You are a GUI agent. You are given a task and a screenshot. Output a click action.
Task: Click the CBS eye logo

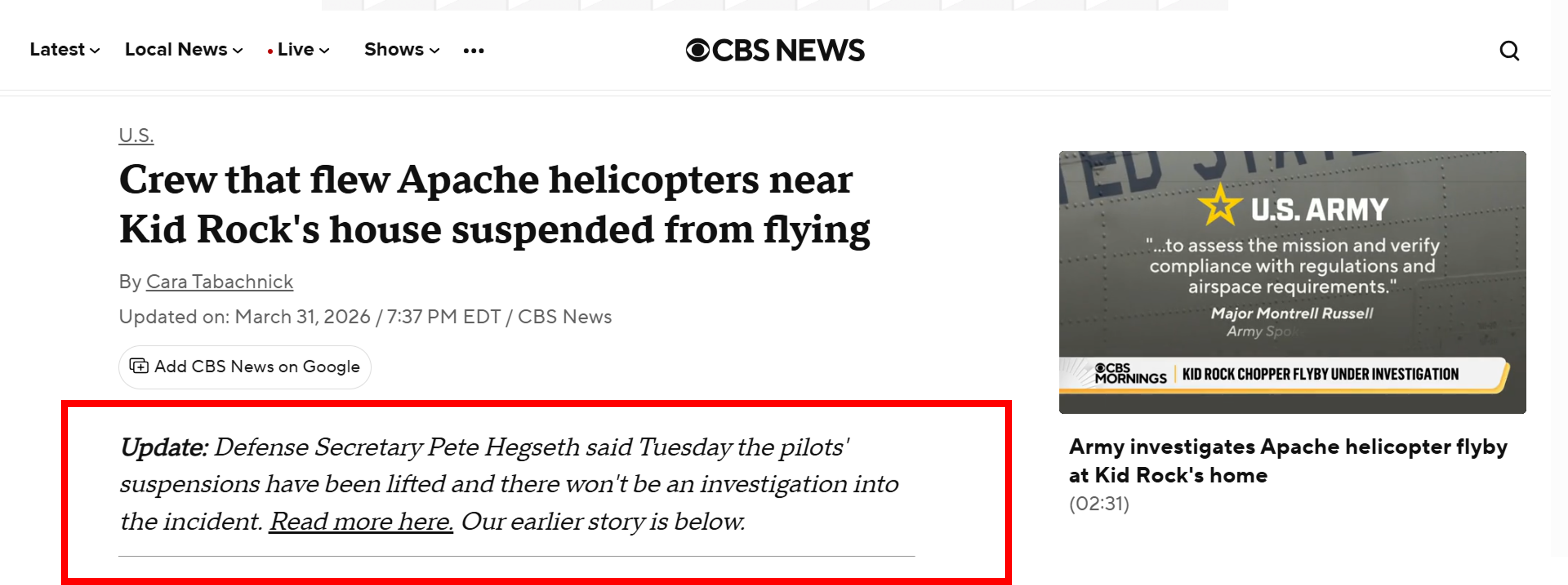(697, 50)
